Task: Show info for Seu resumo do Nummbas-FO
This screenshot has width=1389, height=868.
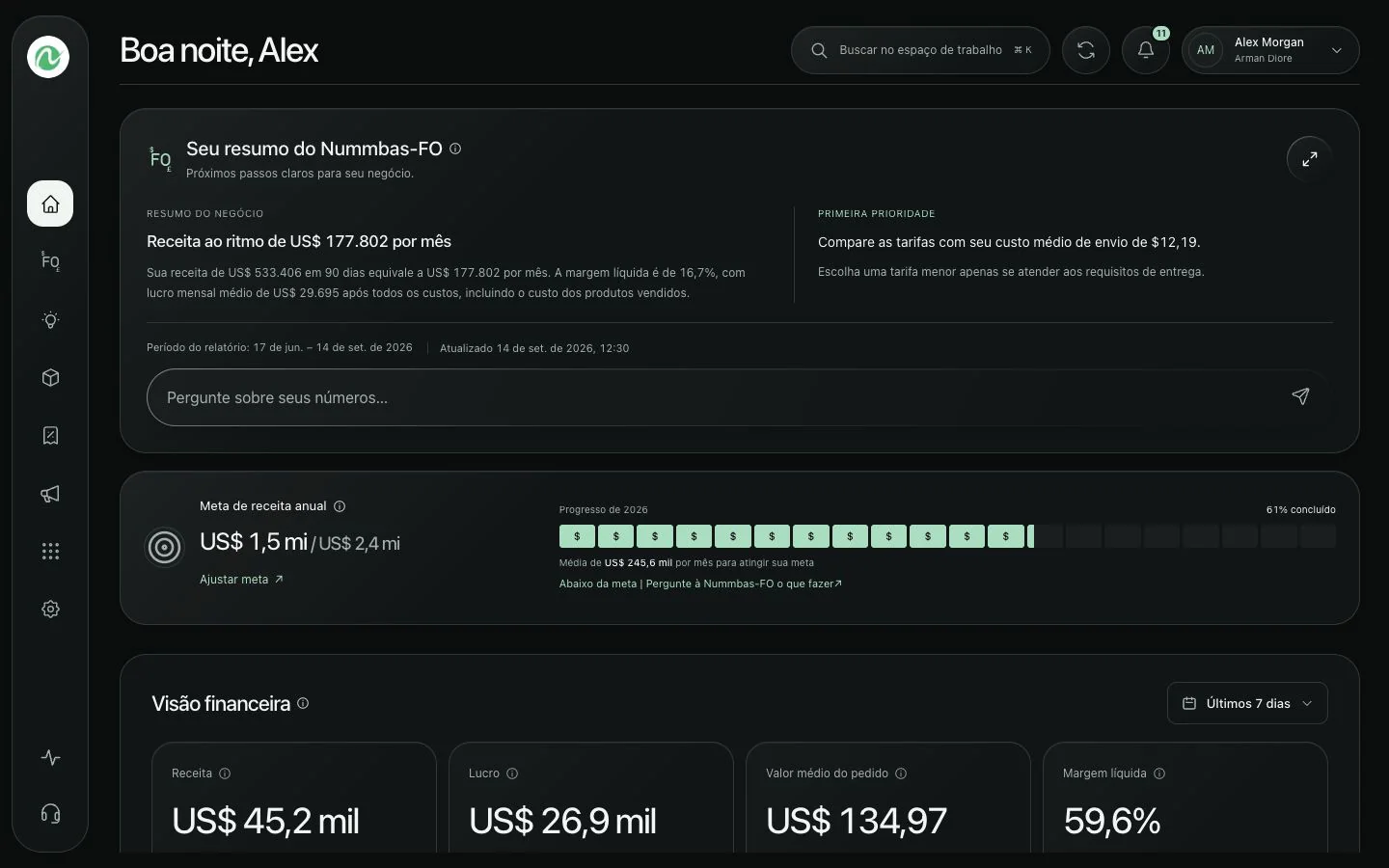Action: pyautogui.click(x=455, y=149)
